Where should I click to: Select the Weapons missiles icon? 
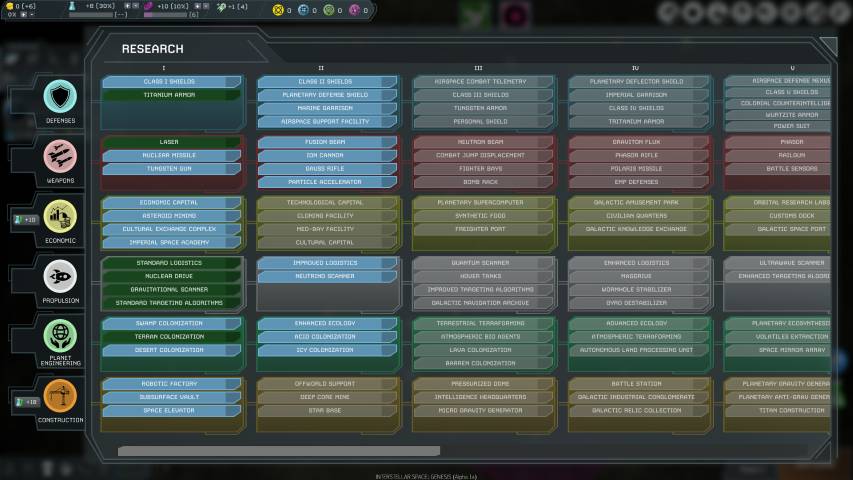(60, 157)
